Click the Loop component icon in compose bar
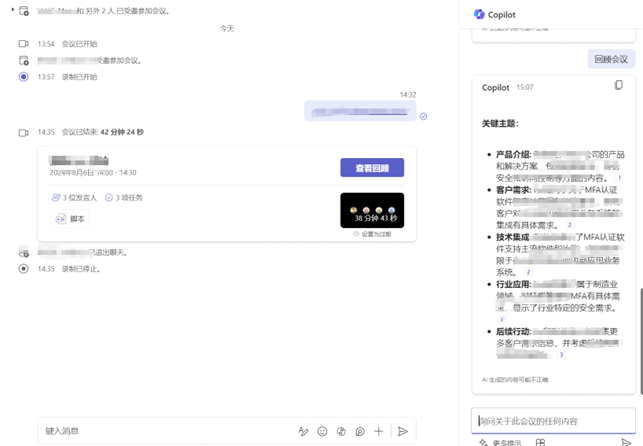The image size is (643, 446). click(x=360, y=431)
